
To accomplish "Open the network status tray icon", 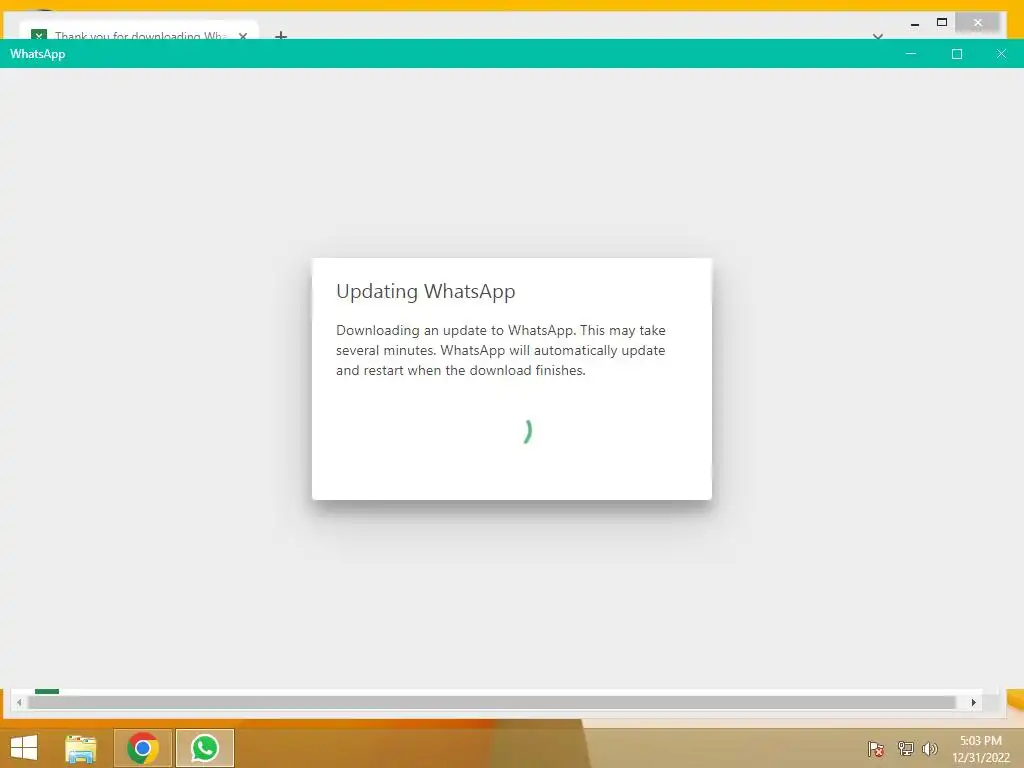I will tap(905, 748).
